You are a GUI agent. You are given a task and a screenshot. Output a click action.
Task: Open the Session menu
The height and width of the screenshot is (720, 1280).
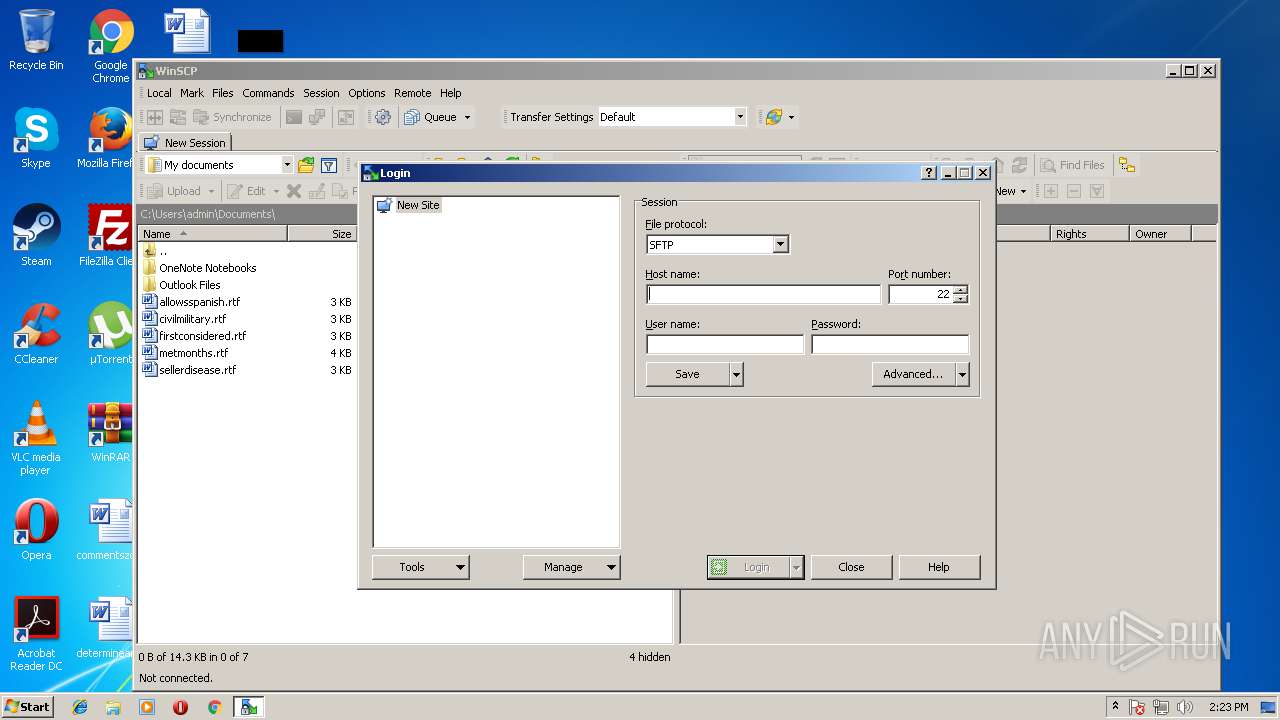click(x=321, y=93)
